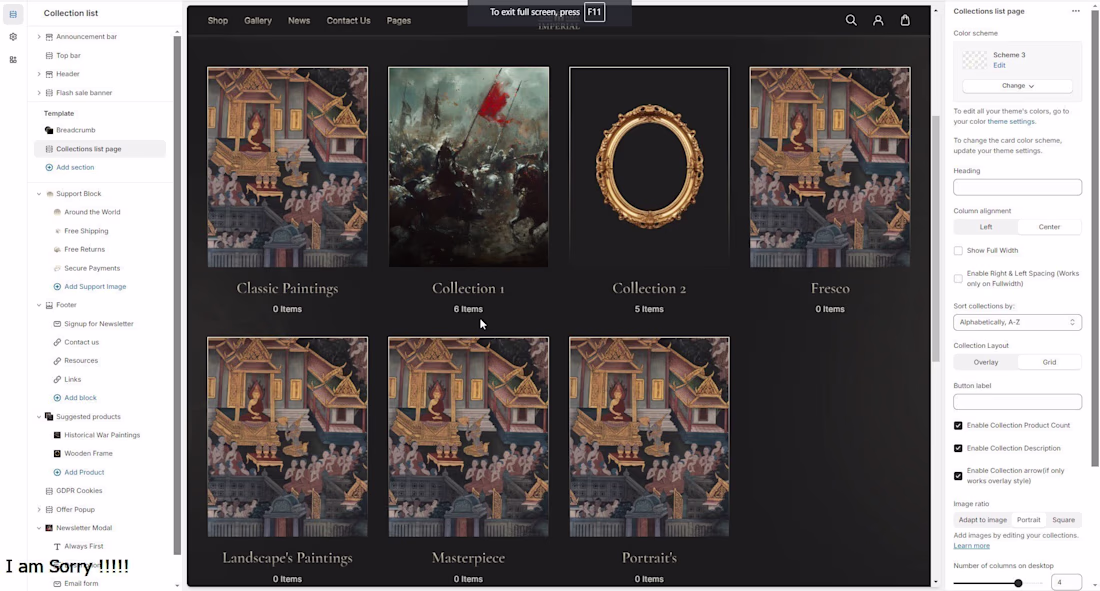Open the Sort collections by dropdown
This screenshot has width=1100, height=591.
[x=1017, y=322]
